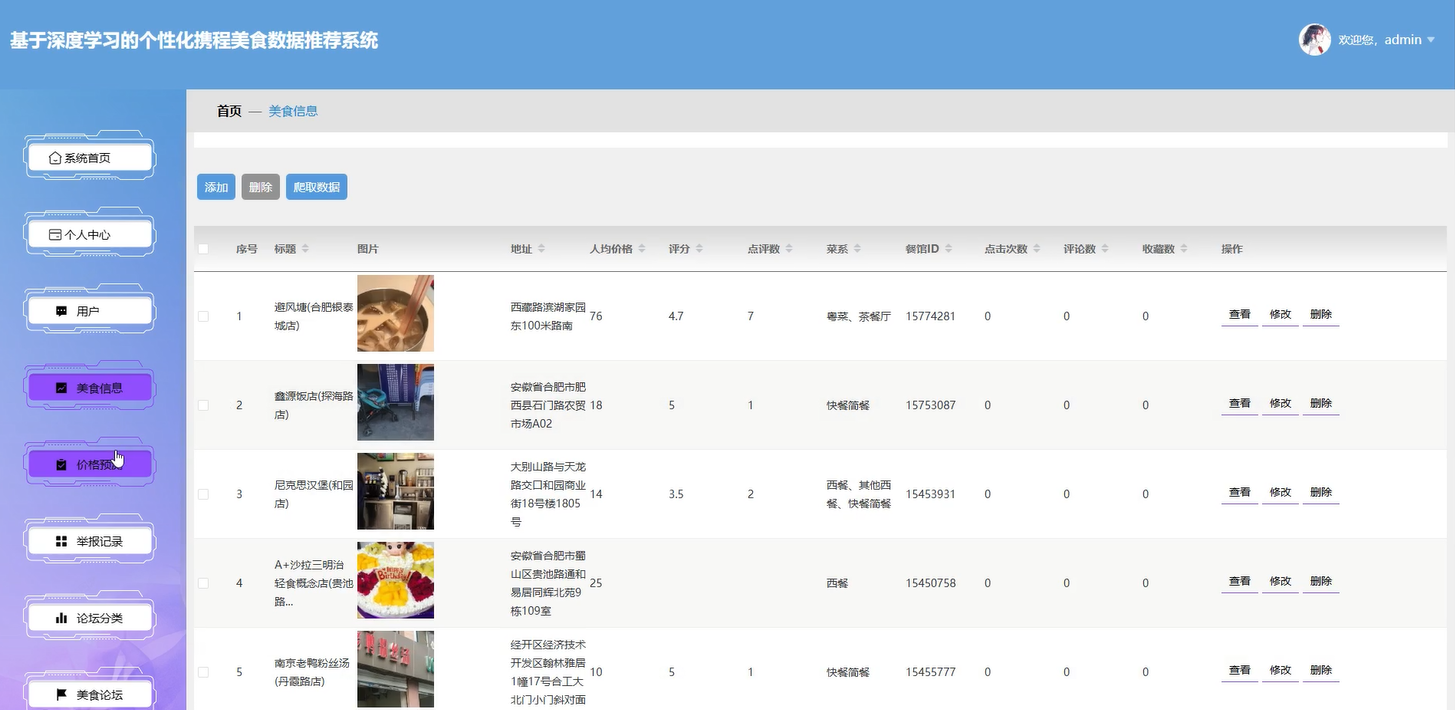Click the clipboard icon beside 价格预测
1455x710 pixels.
pos(61,464)
